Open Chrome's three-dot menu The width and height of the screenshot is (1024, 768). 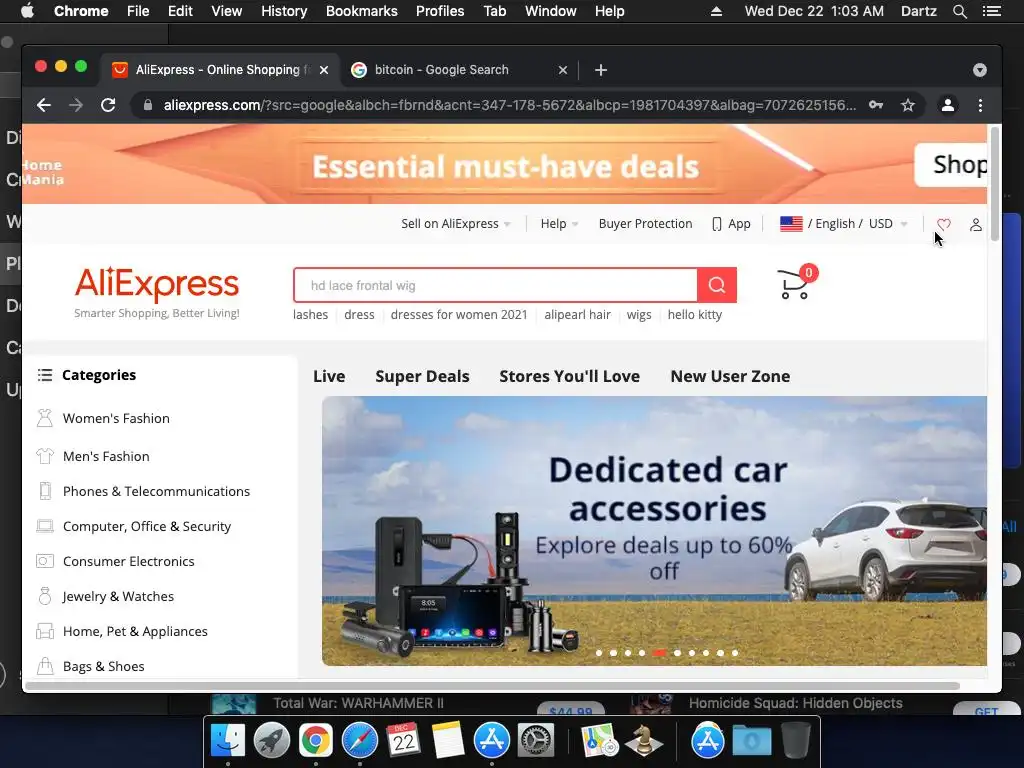[x=980, y=105]
